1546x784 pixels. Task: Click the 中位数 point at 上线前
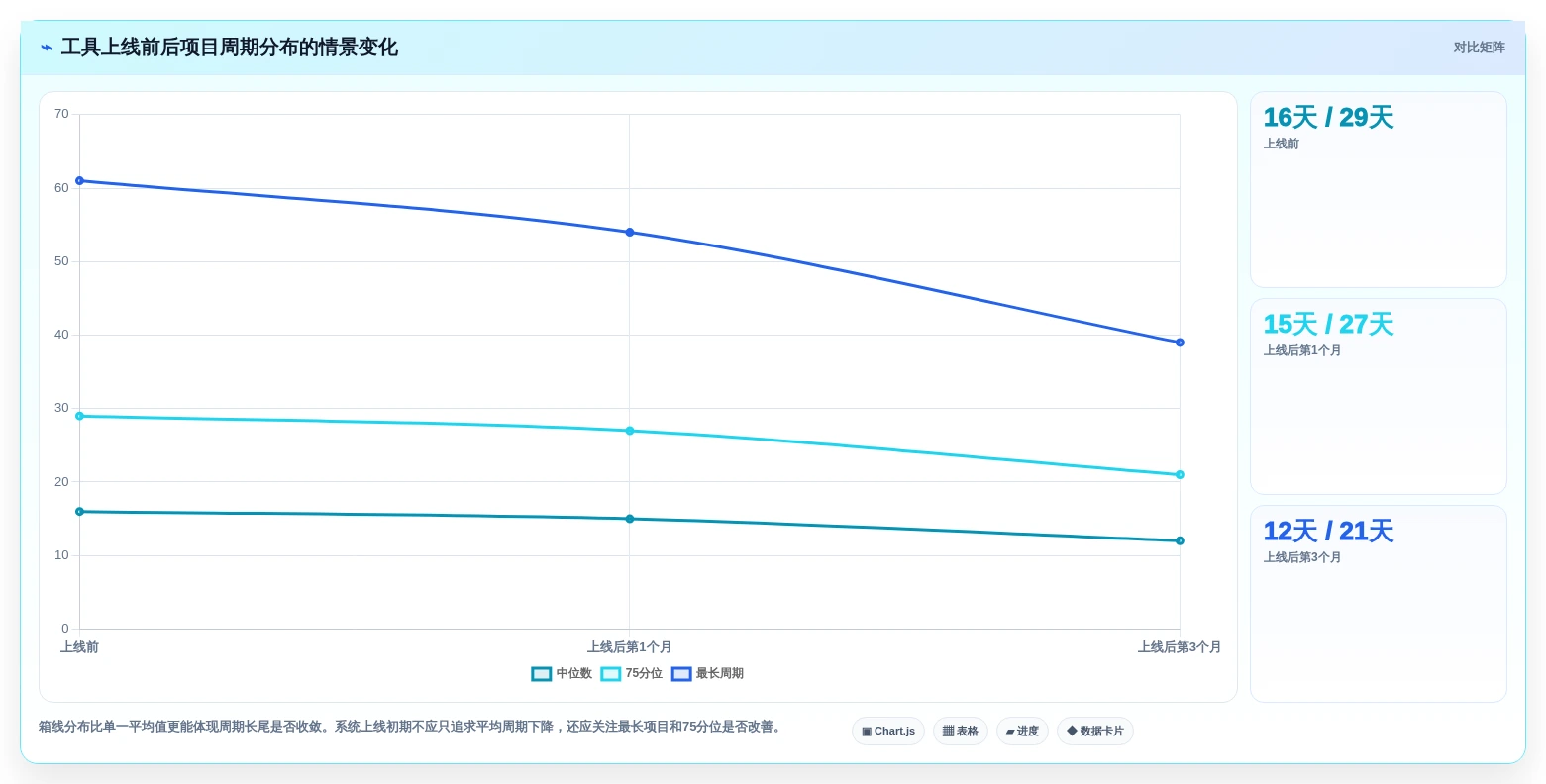tap(80, 512)
